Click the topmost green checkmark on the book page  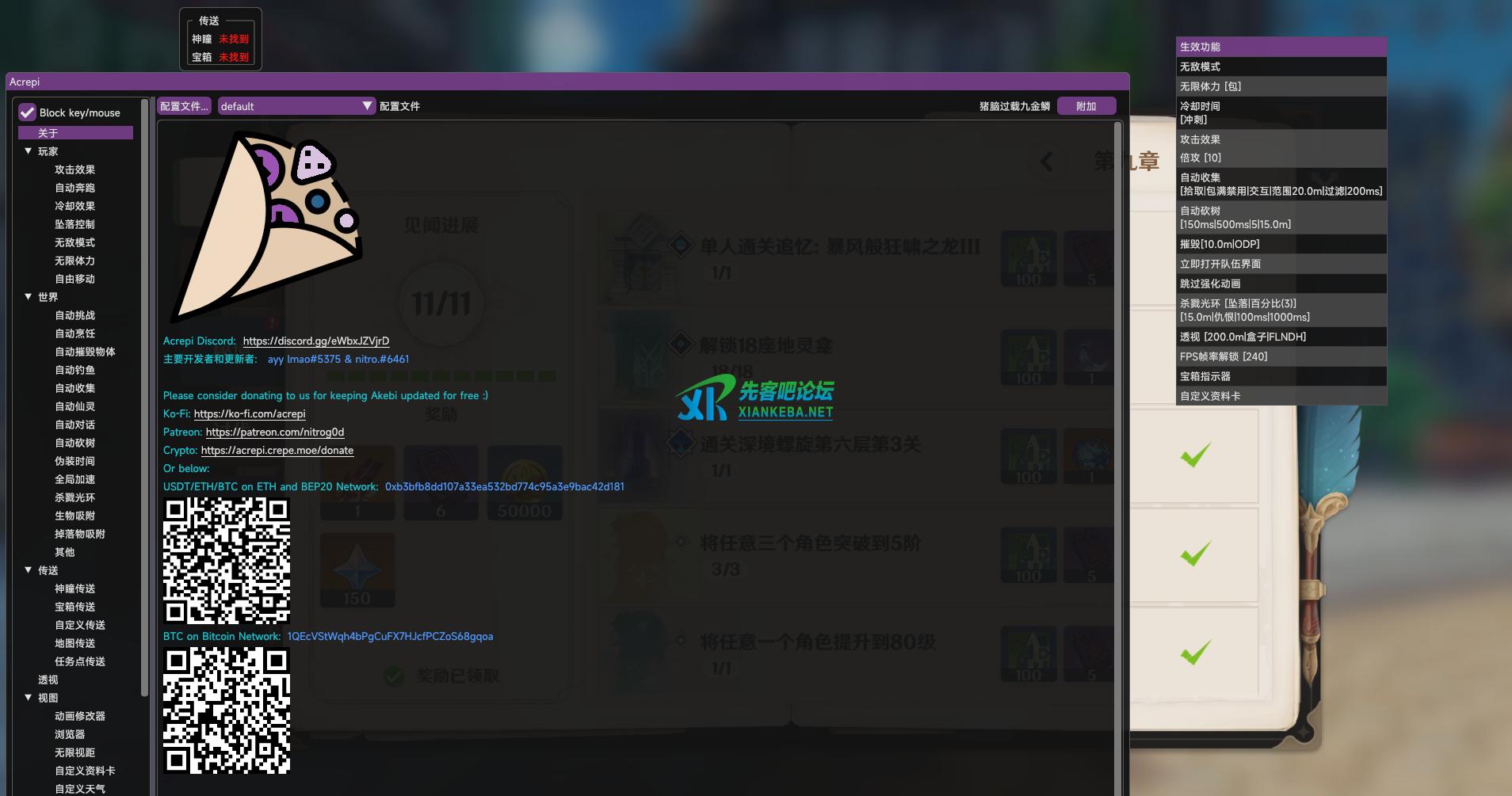pyautogui.click(x=1195, y=455)
